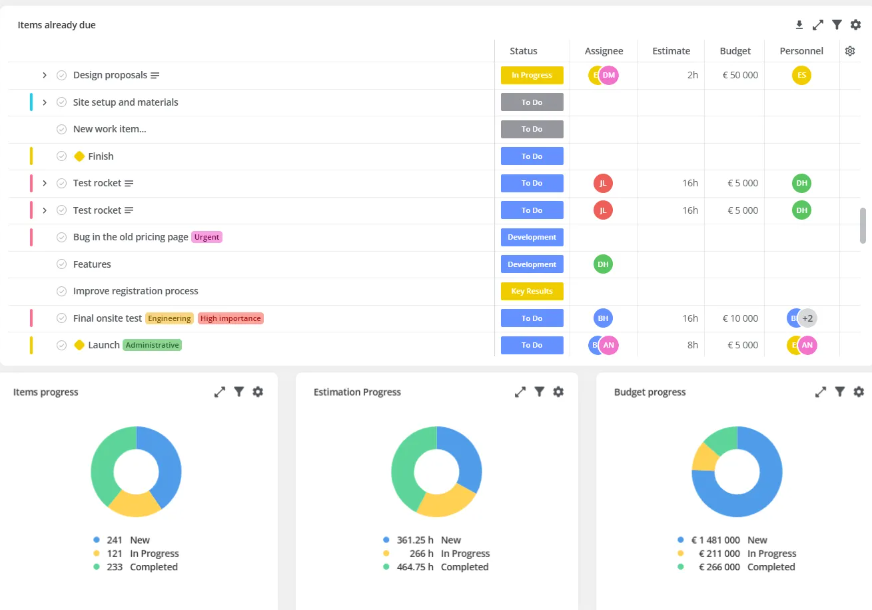The image size is (872, 610).
Task: Expand the Budget progress widget
Action: (x=820, y=392)
